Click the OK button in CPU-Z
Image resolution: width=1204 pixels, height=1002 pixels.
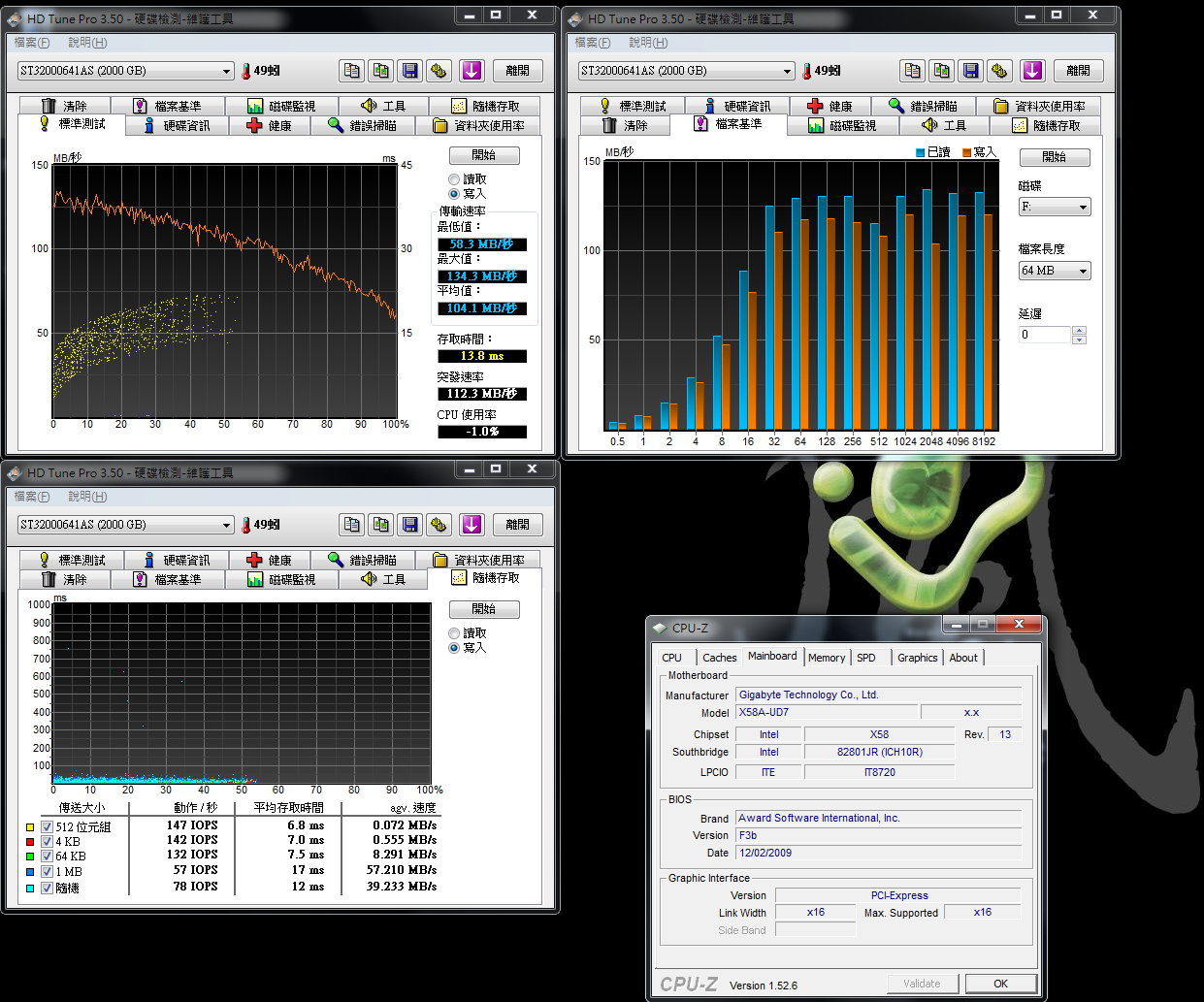pyautogui.click(x=1000, y=984)
